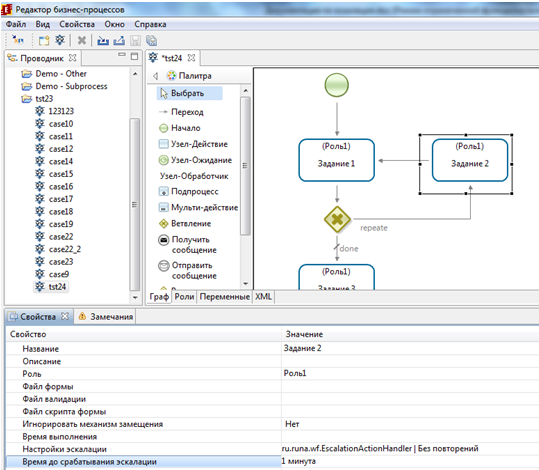
Task: Select the case14 process
Action: [54, 161]
